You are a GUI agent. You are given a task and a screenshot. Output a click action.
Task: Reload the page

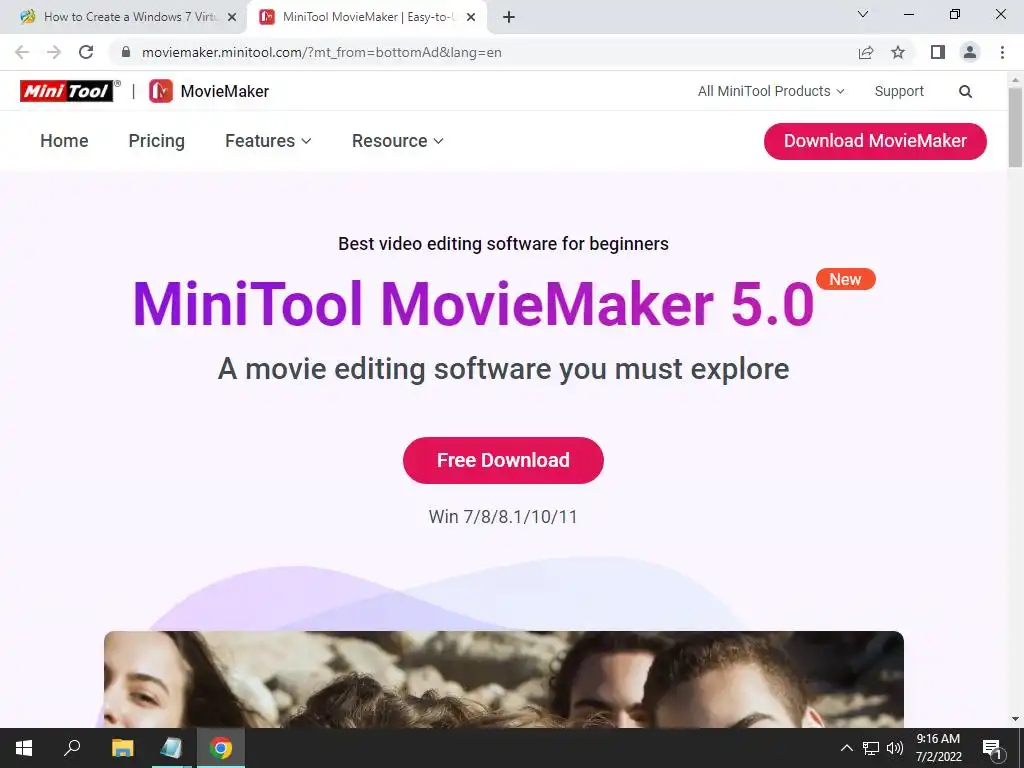click(x=86, y=52)
